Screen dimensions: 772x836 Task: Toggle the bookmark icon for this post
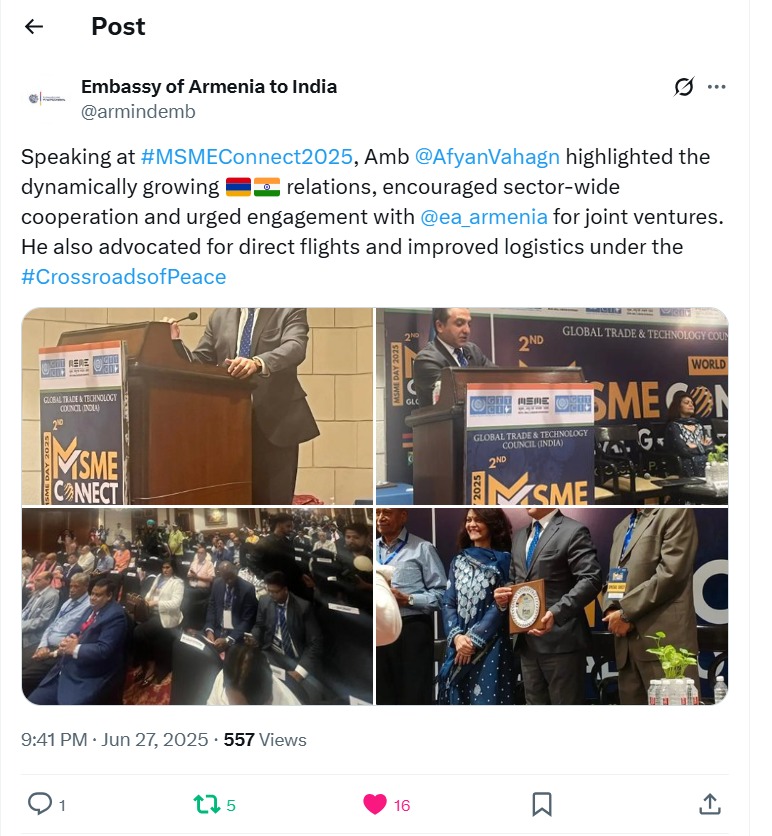(x=542, y=804)
